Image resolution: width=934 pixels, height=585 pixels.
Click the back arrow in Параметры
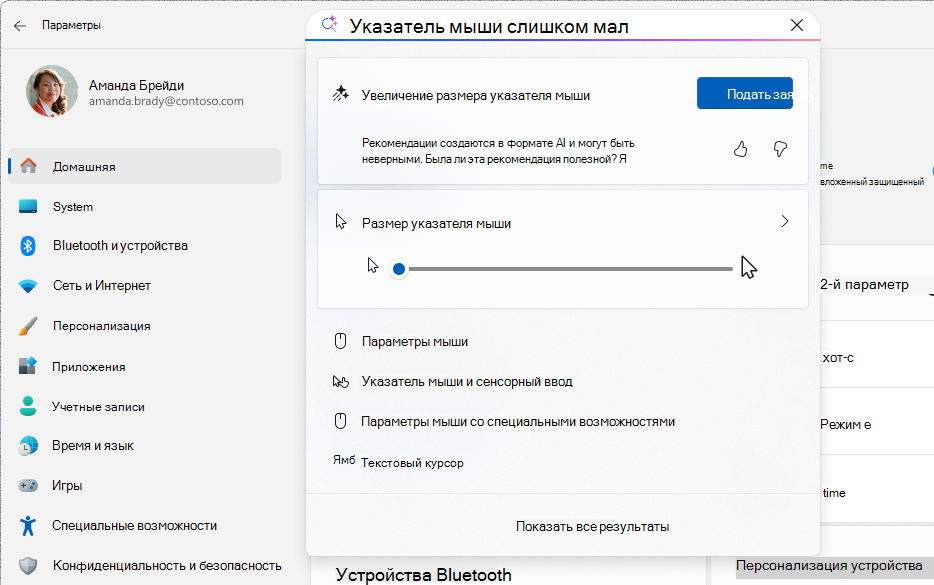pyautogui.click(x=20, y=25)
